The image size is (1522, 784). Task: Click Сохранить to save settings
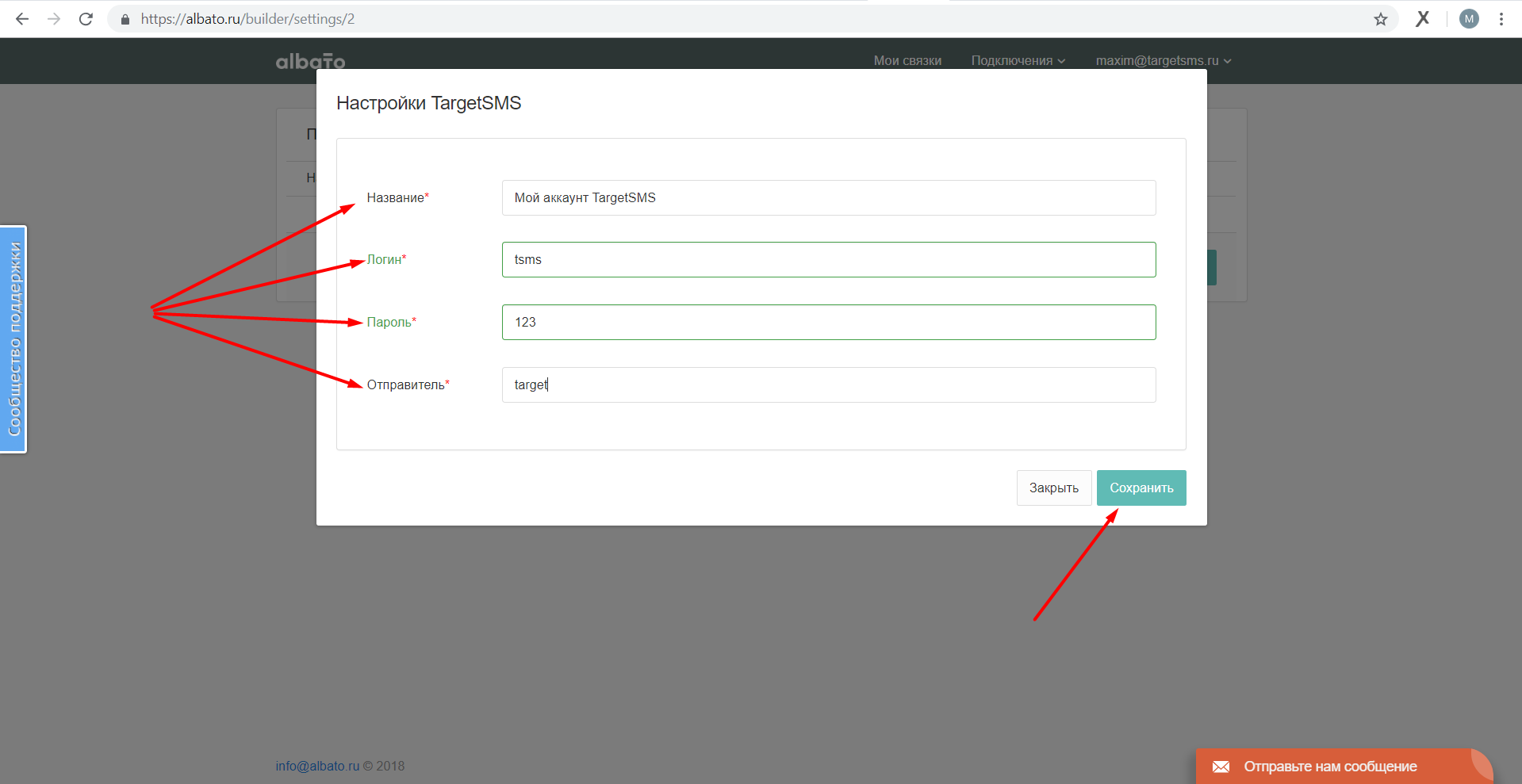pos(1141,488)
